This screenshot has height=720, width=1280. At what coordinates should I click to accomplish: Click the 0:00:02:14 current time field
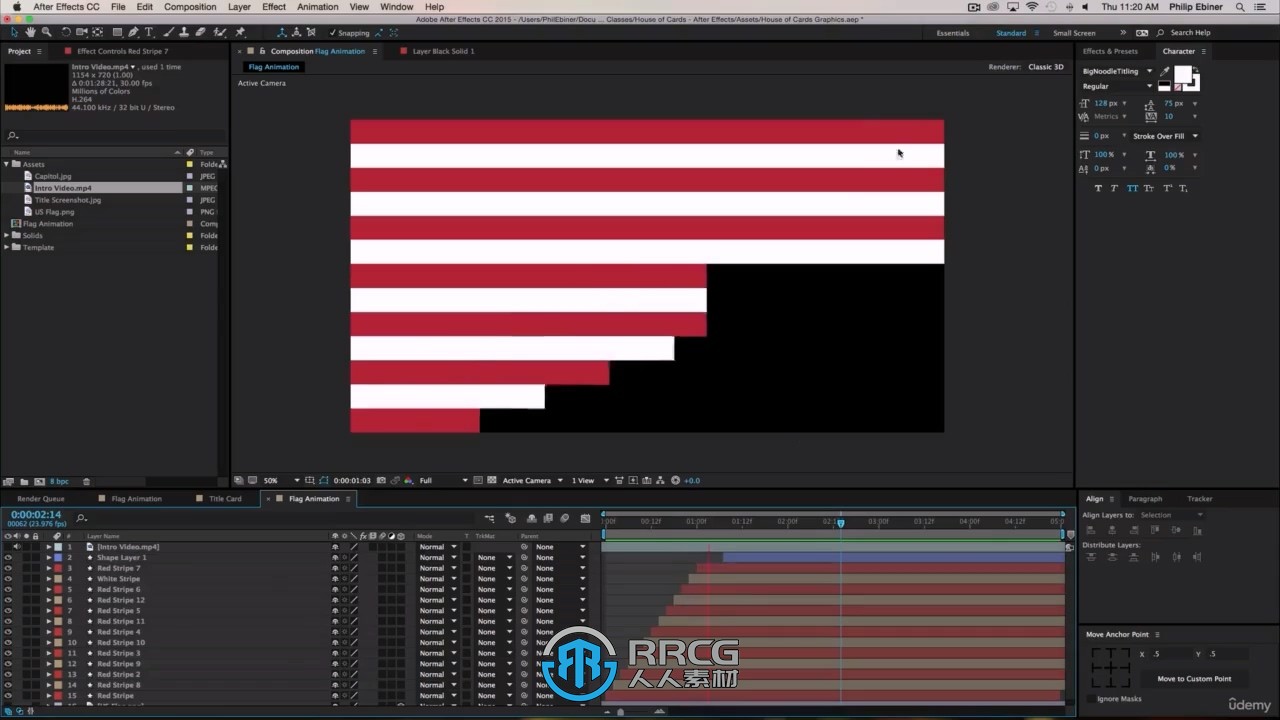point(36,515)
